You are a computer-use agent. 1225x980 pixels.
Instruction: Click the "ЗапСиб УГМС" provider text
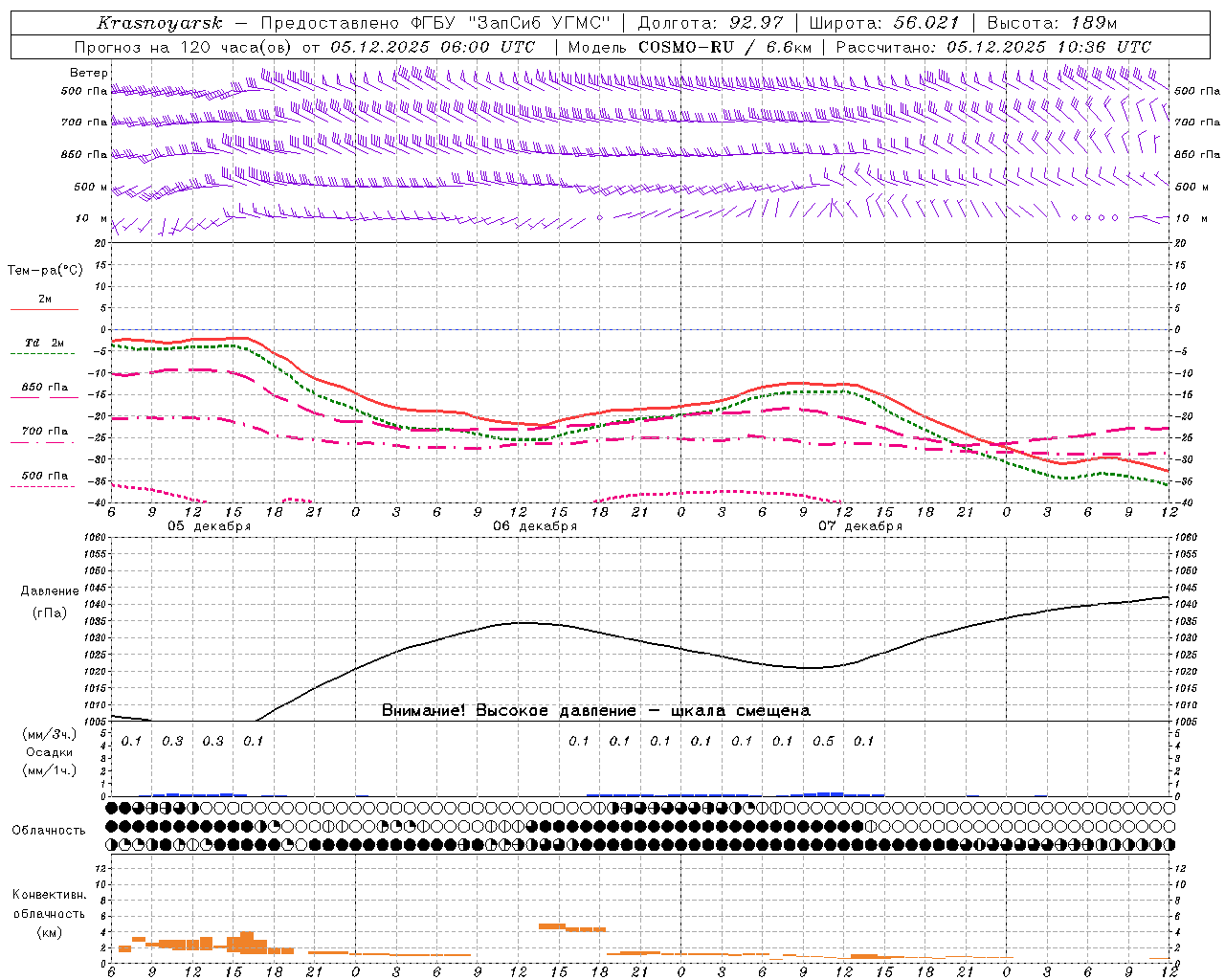541,23
